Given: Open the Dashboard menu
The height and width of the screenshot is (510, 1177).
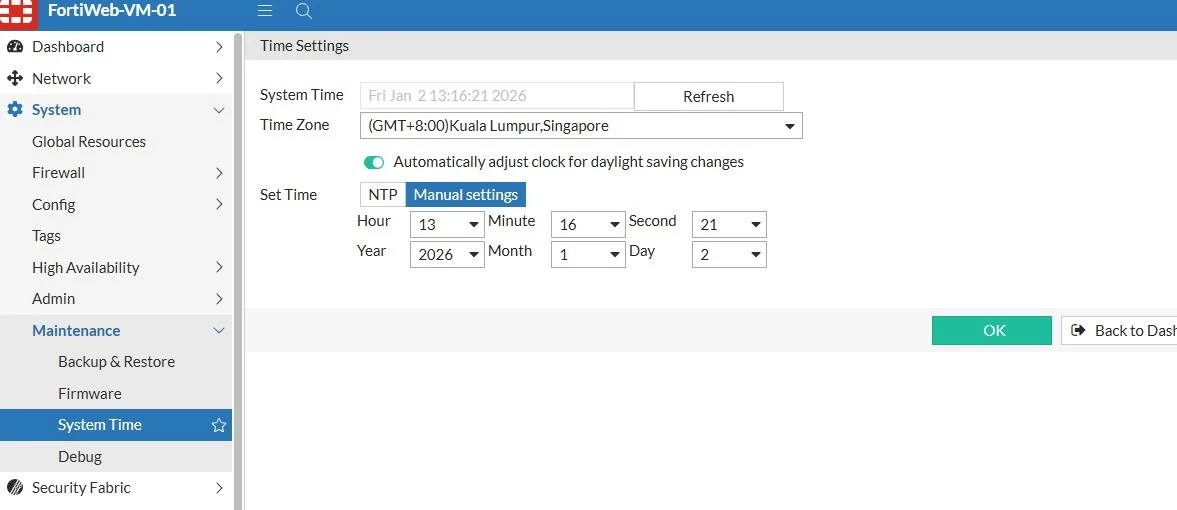Looking at the screenshot, I should 116,47.
